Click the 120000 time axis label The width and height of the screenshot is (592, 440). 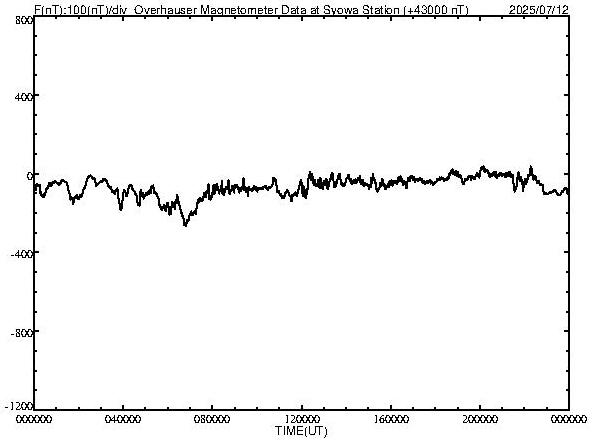click(302, 419)
